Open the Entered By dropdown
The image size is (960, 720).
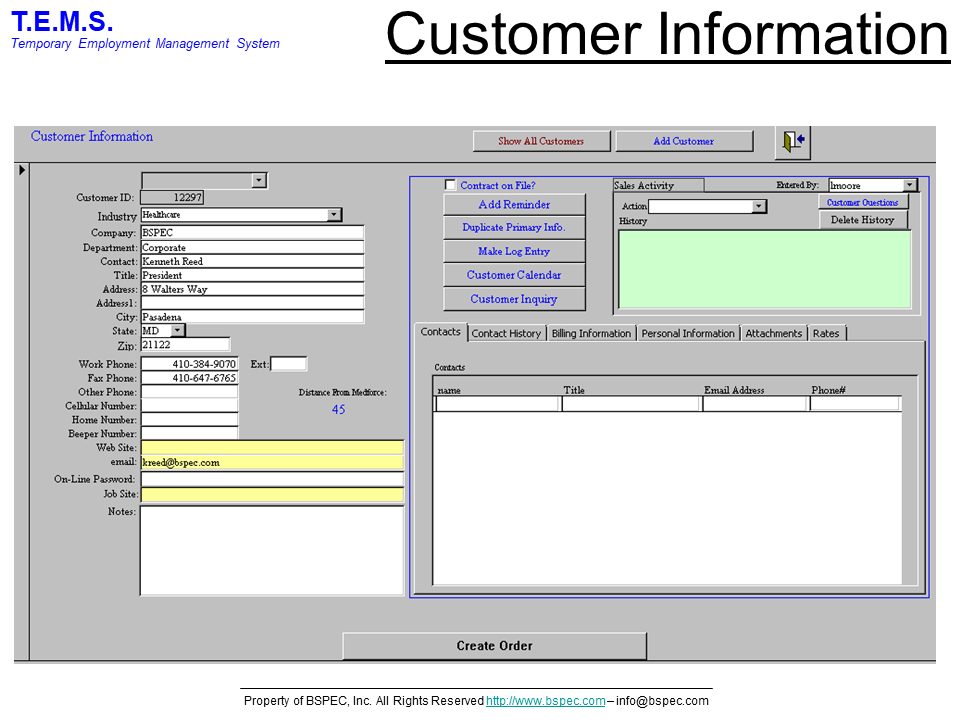909,185
